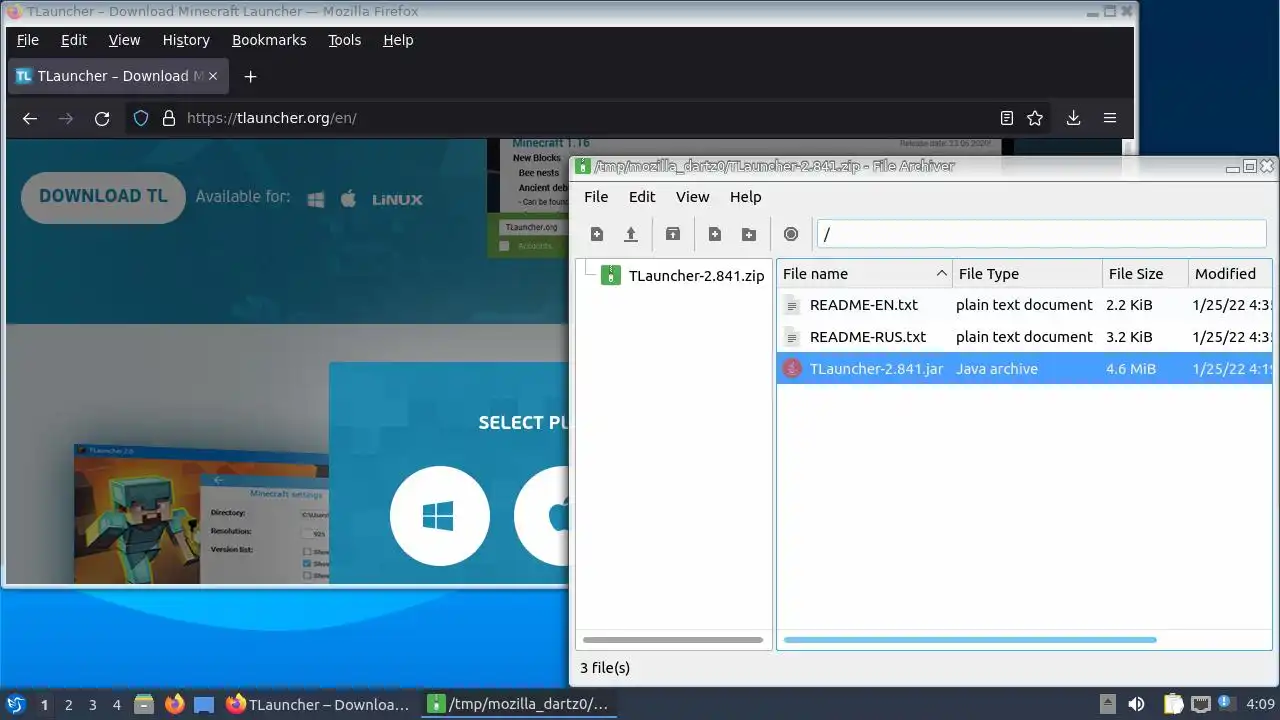Open Firefox Bookmarks menu
This screenshot has width=1280, height=720.
pos(269,40)
